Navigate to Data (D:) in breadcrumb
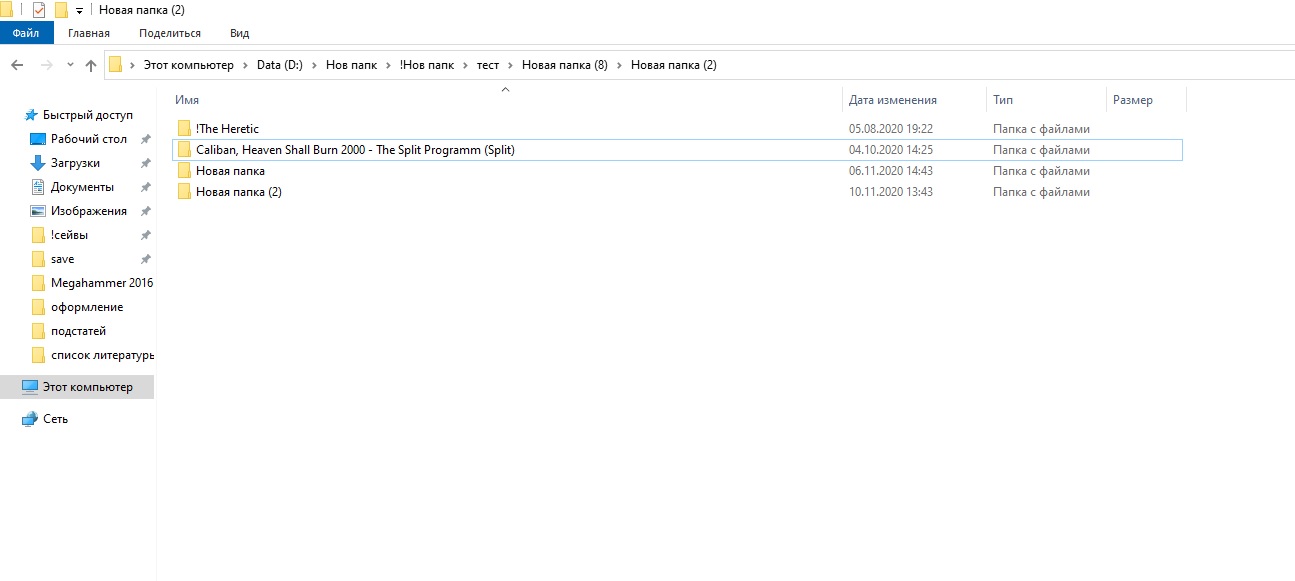1295x581 pixels. tap(279, 65)
